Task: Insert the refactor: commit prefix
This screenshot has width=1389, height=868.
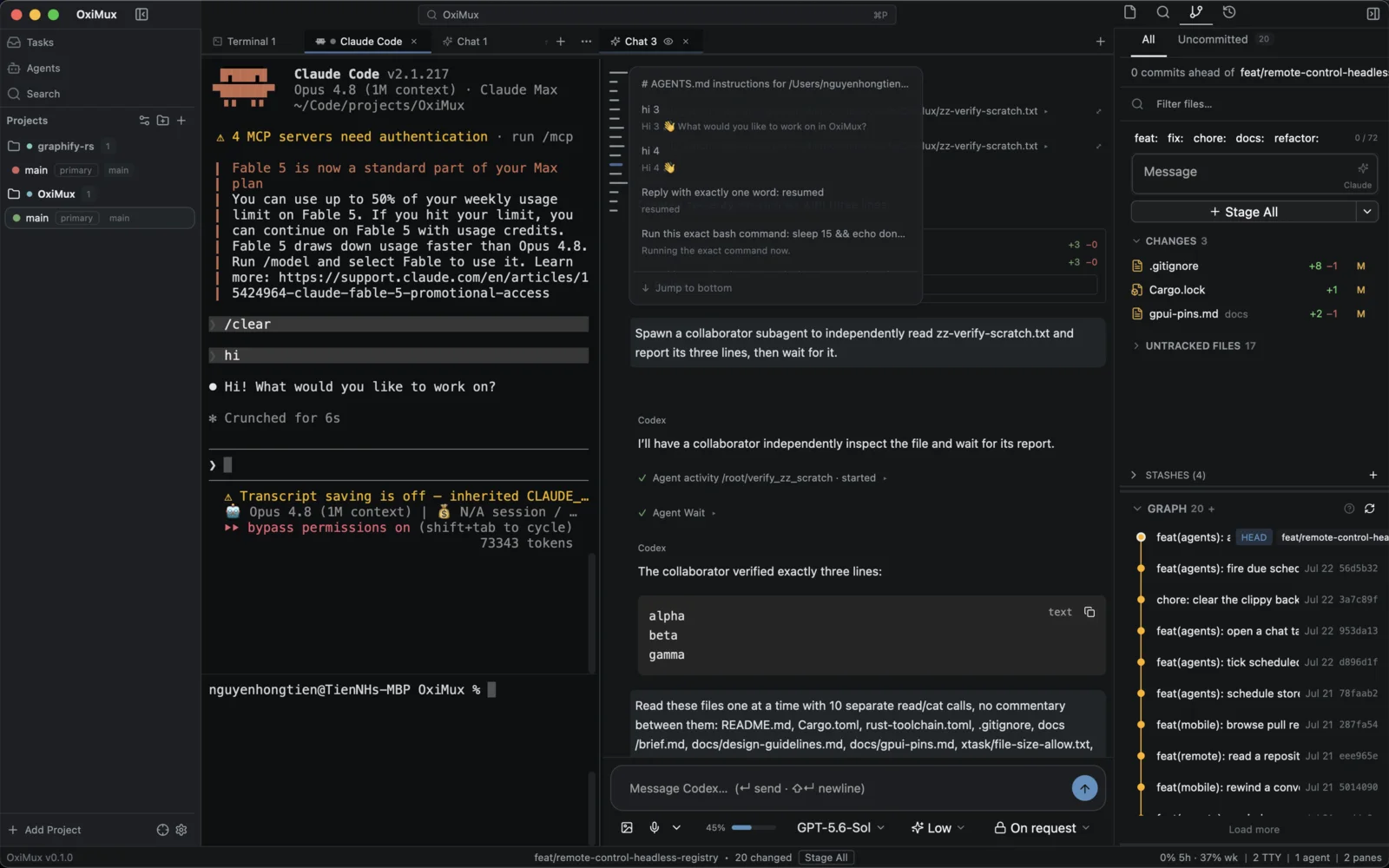Action: pyautogui.click(x=1296, y=138)
